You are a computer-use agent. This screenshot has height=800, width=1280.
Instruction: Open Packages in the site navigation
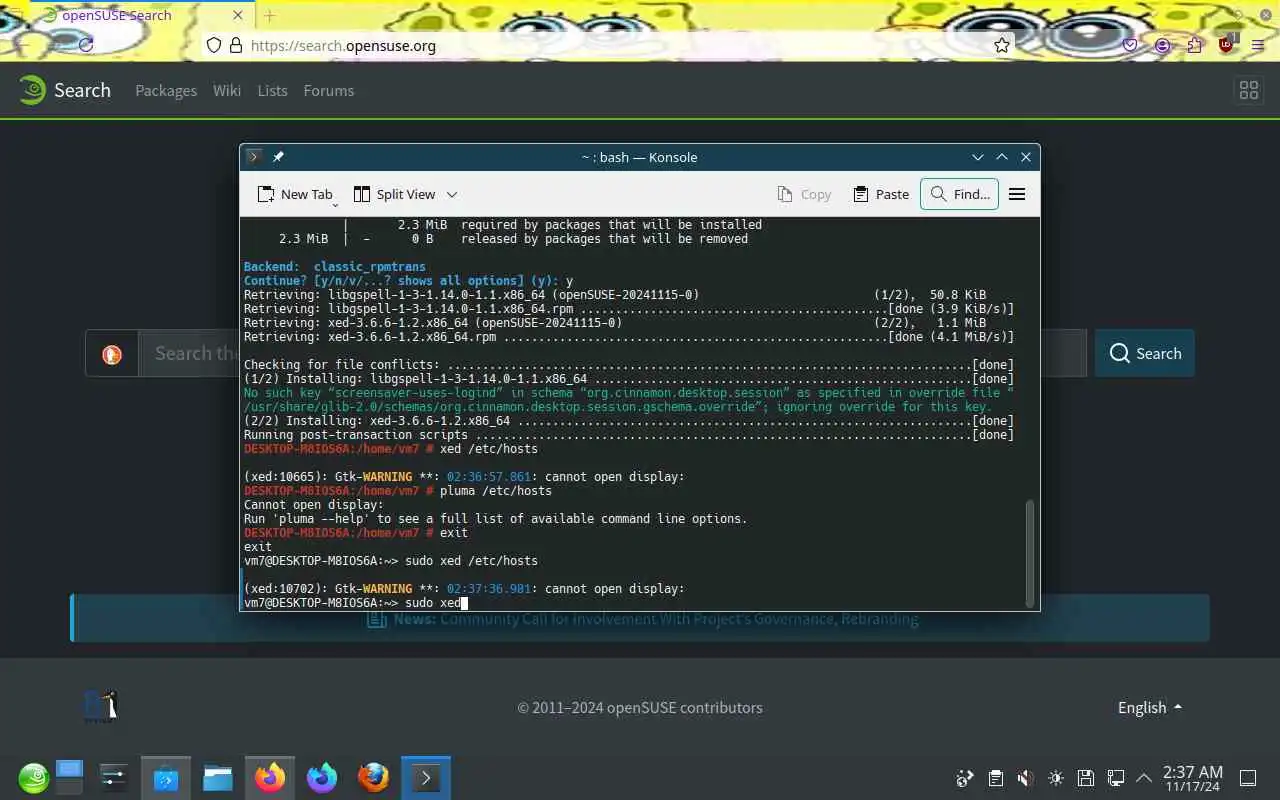click(166, 90)
